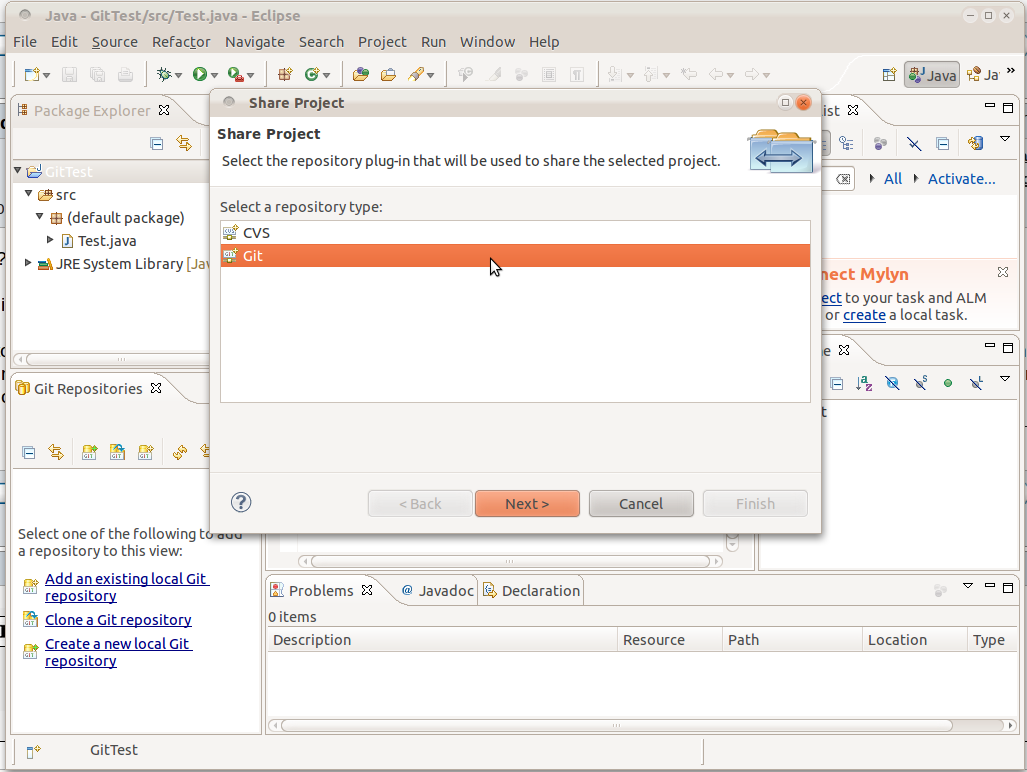
Task: Click the Search flashlight toolbar icon
Action: (415, 75)
